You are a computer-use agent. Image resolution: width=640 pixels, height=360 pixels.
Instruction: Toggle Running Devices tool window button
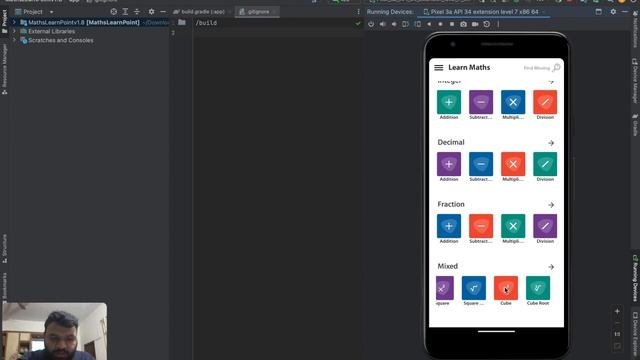coord(635,278)
